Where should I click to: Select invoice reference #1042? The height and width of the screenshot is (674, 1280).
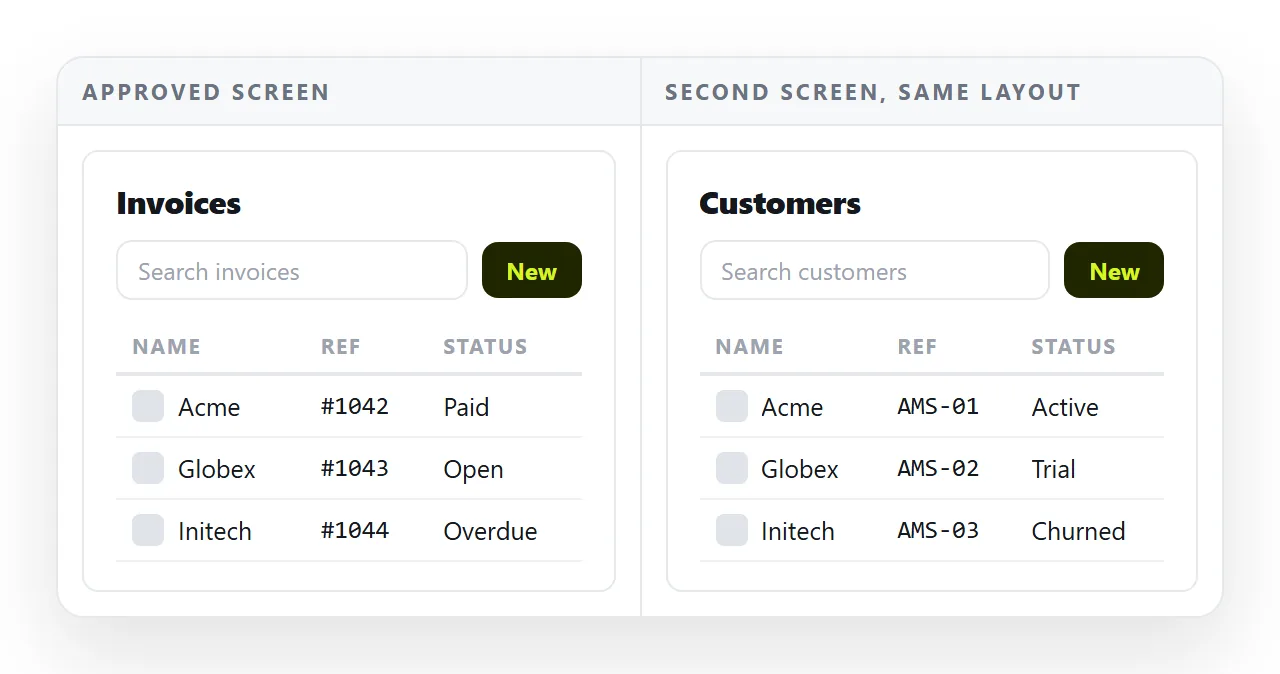[355, 407]
